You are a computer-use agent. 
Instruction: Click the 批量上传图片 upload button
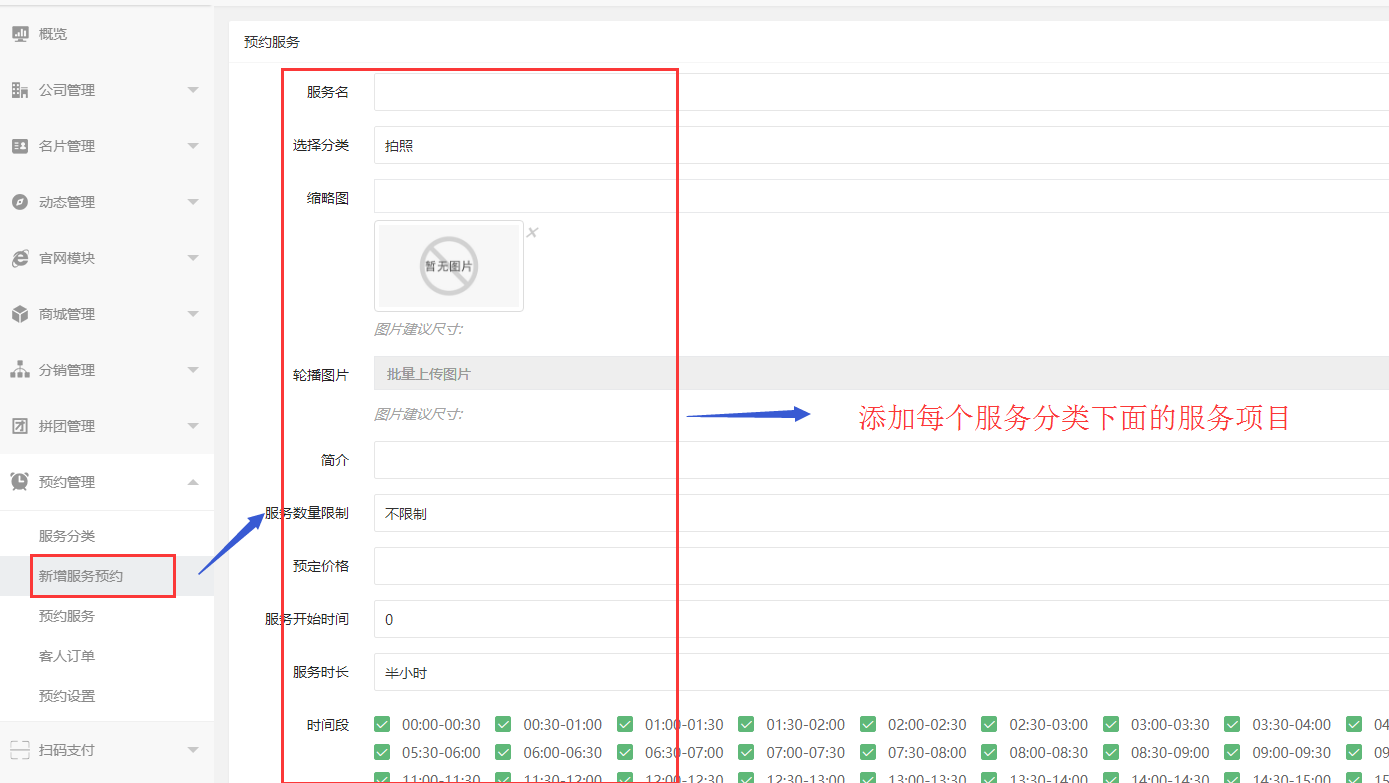[880, 374]
